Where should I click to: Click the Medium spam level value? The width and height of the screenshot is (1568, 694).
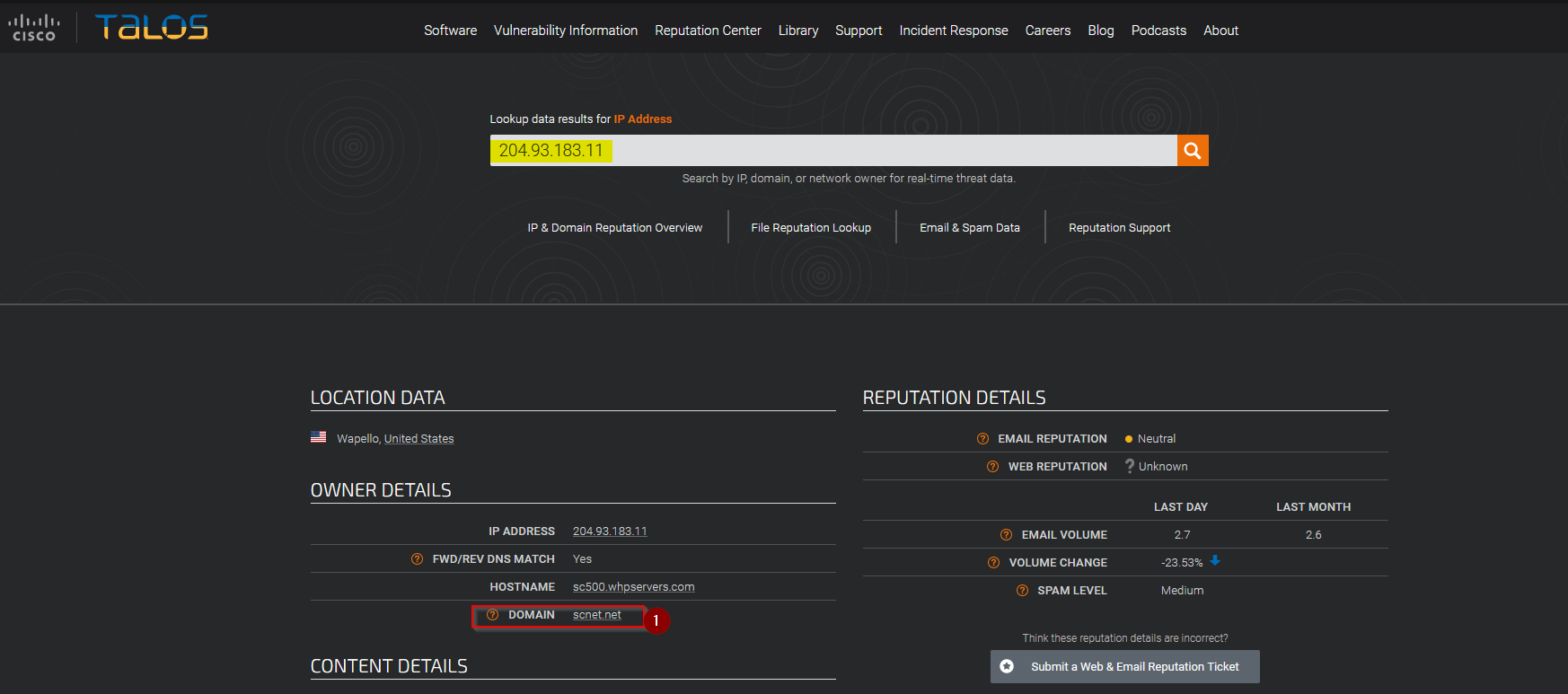pyautogui.click(x=1182, y=591)
